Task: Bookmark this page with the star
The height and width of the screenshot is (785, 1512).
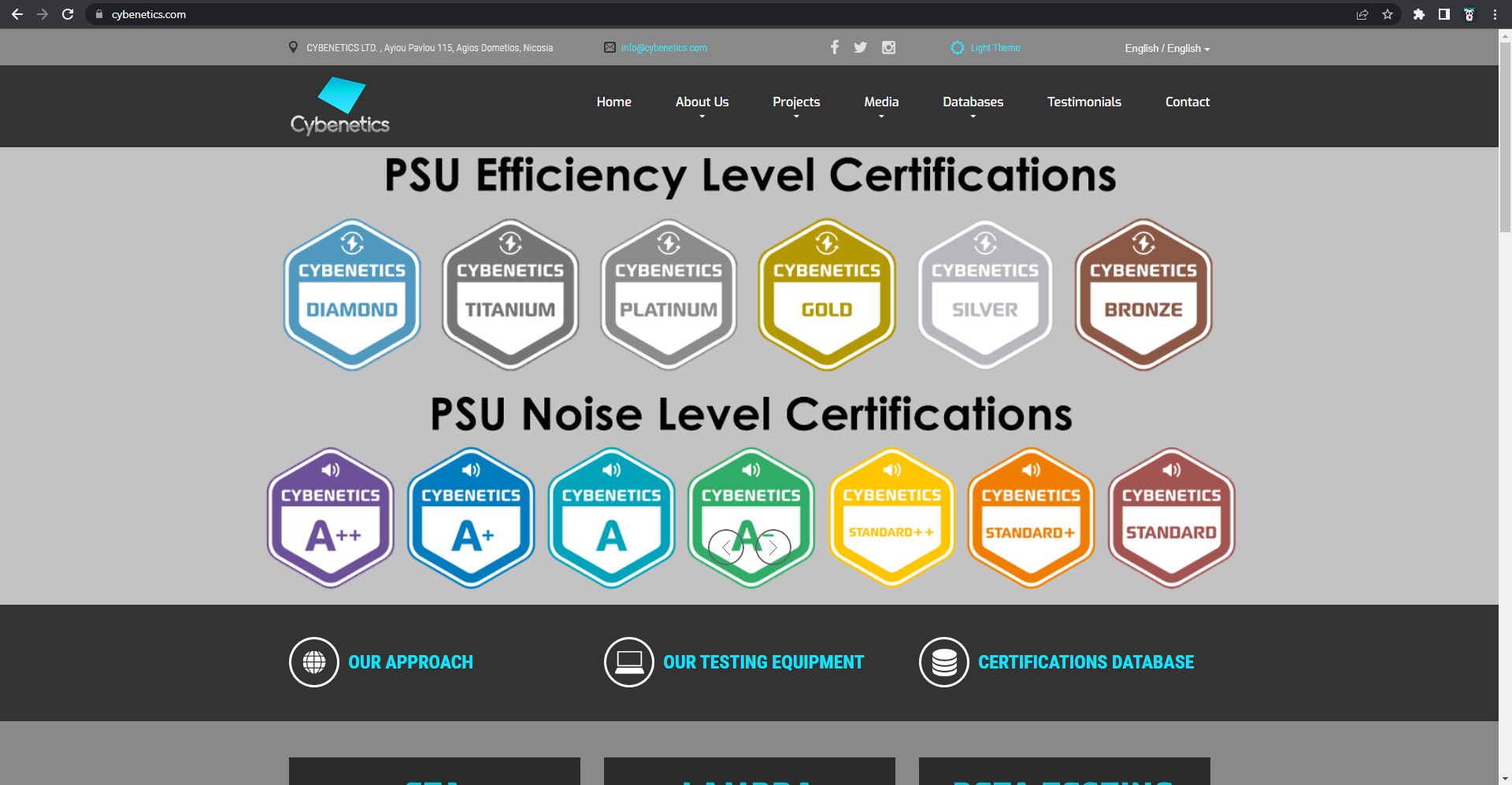Action: point(1388,14)
